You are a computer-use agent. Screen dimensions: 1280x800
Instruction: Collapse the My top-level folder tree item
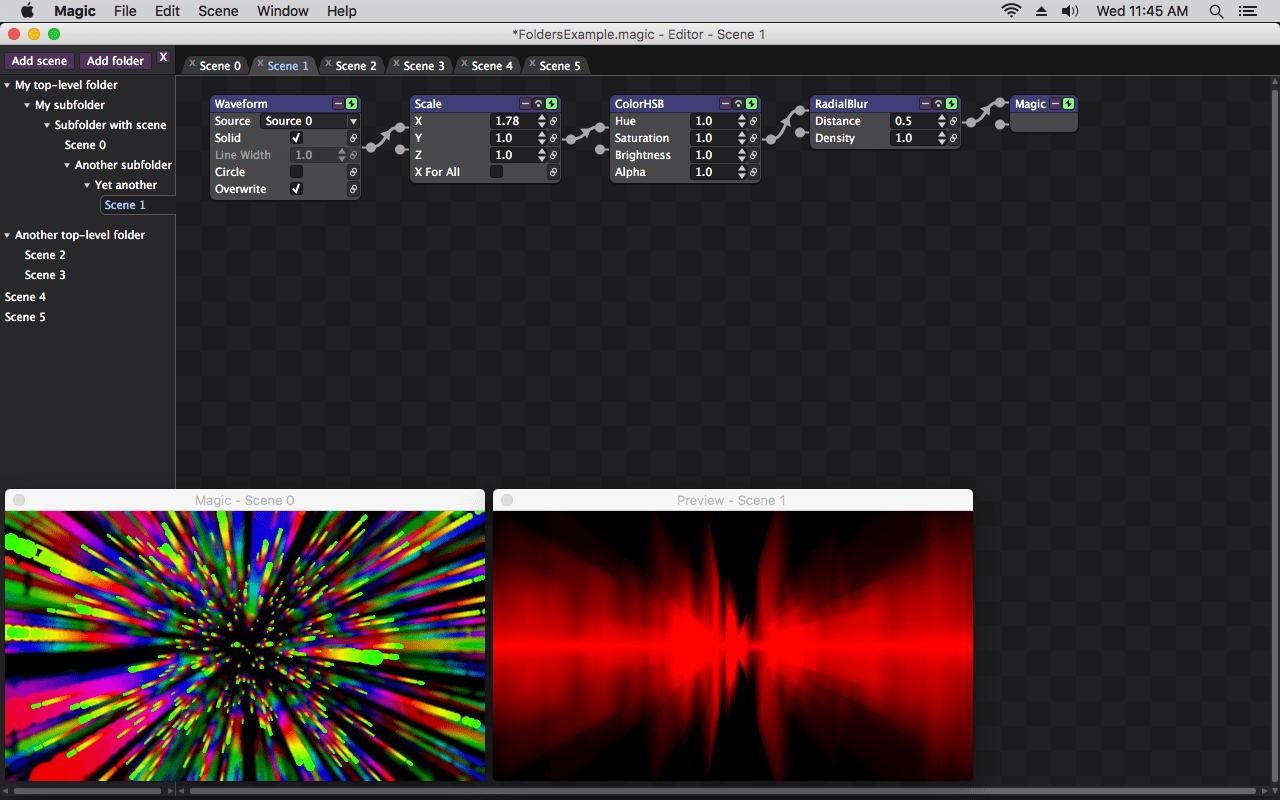tap(9, 84)
